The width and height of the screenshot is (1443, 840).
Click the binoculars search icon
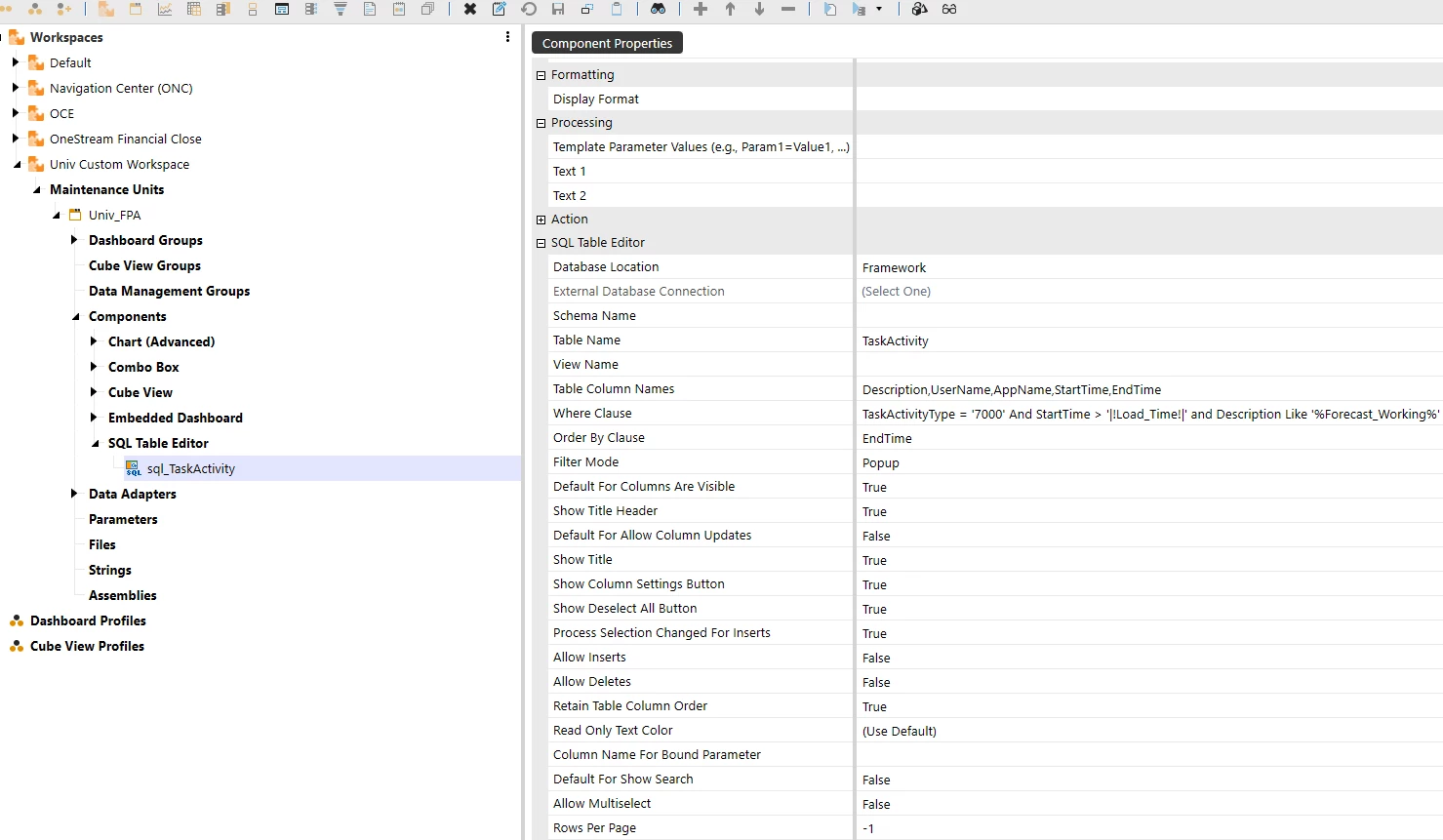point(659,9)
